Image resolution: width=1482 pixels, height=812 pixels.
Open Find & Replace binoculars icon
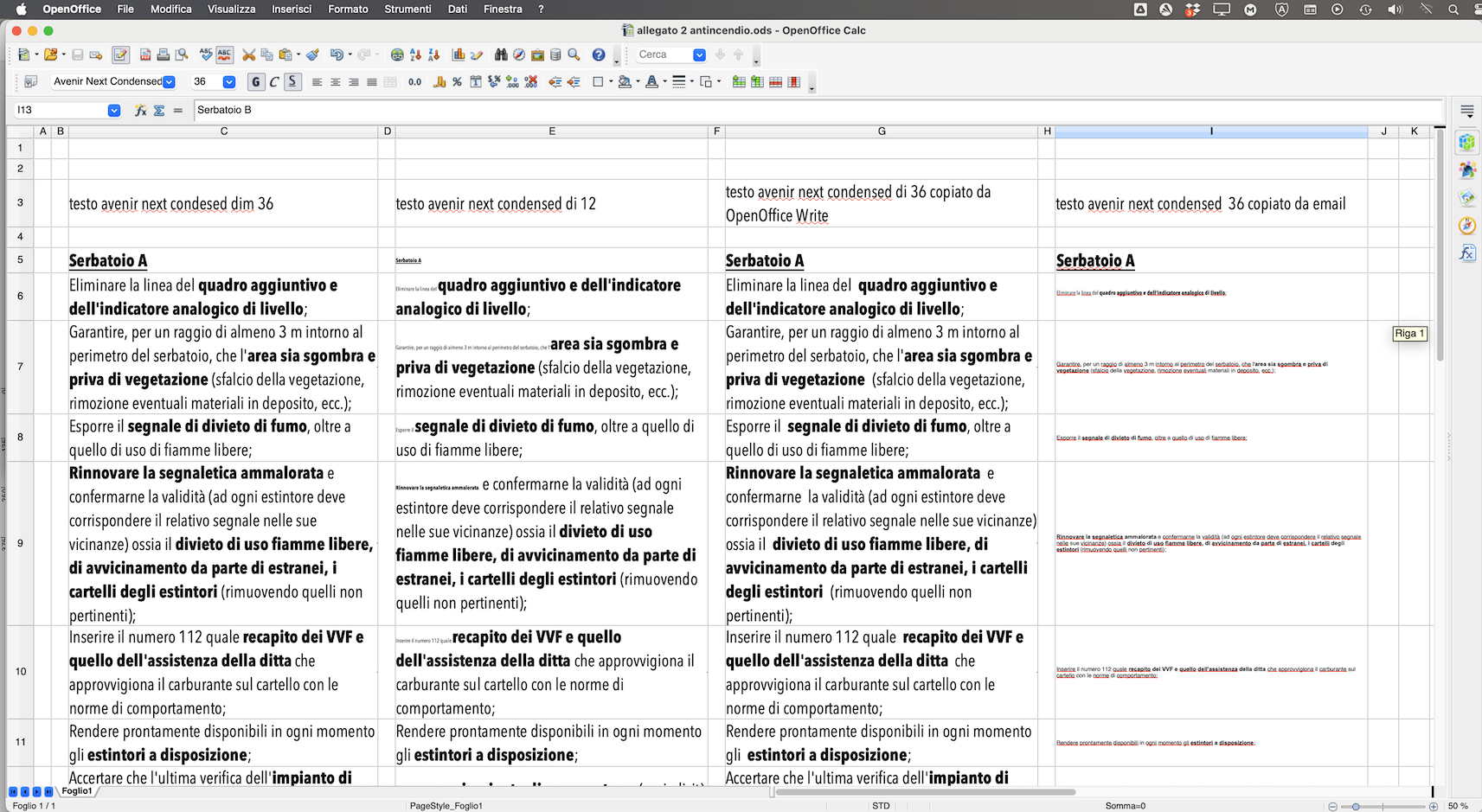coord(501,54)
